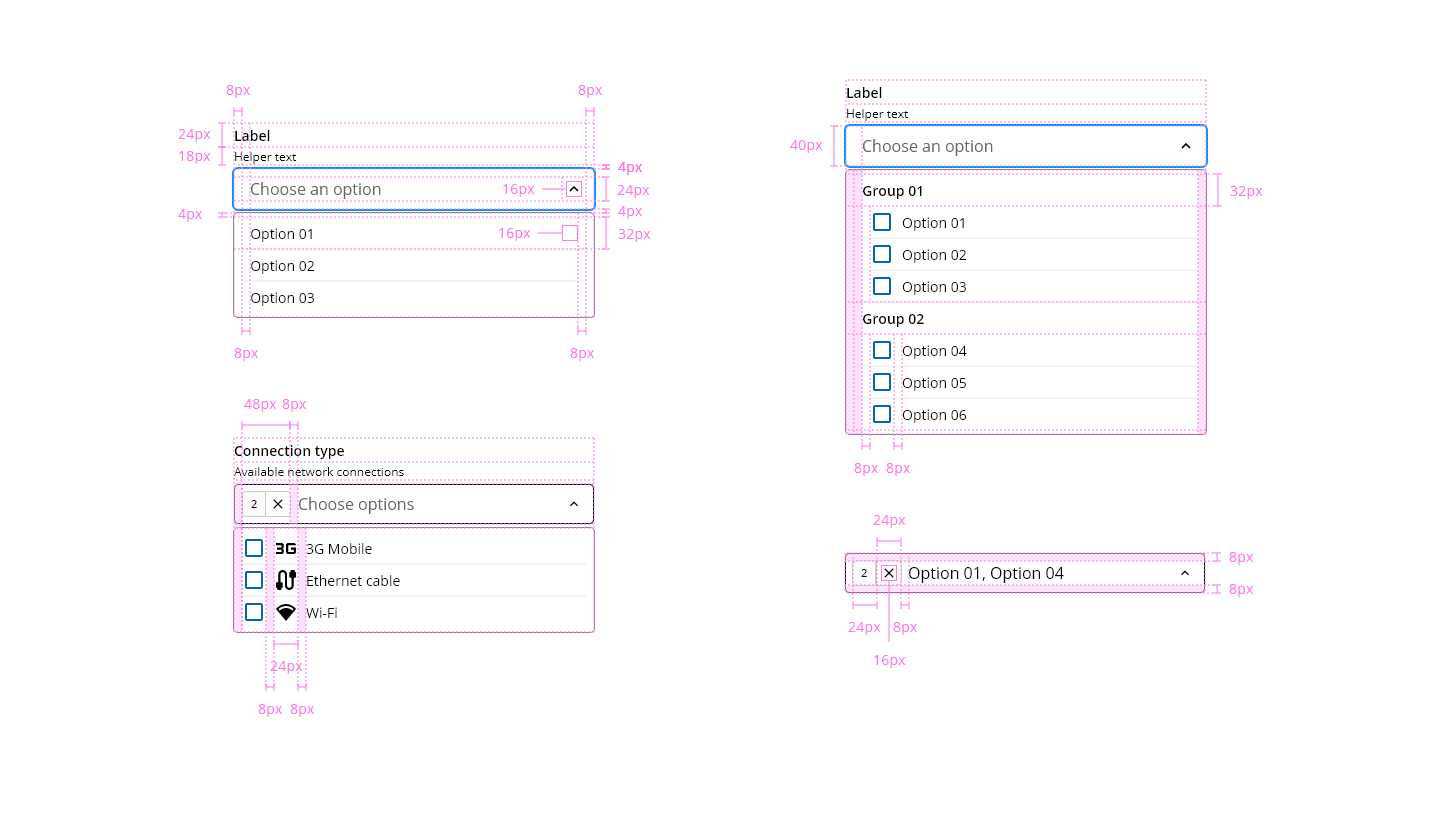Click inside the right-panel Choose an option input field
Viewport: 1440px width, 814px height.
(1000, 145)
